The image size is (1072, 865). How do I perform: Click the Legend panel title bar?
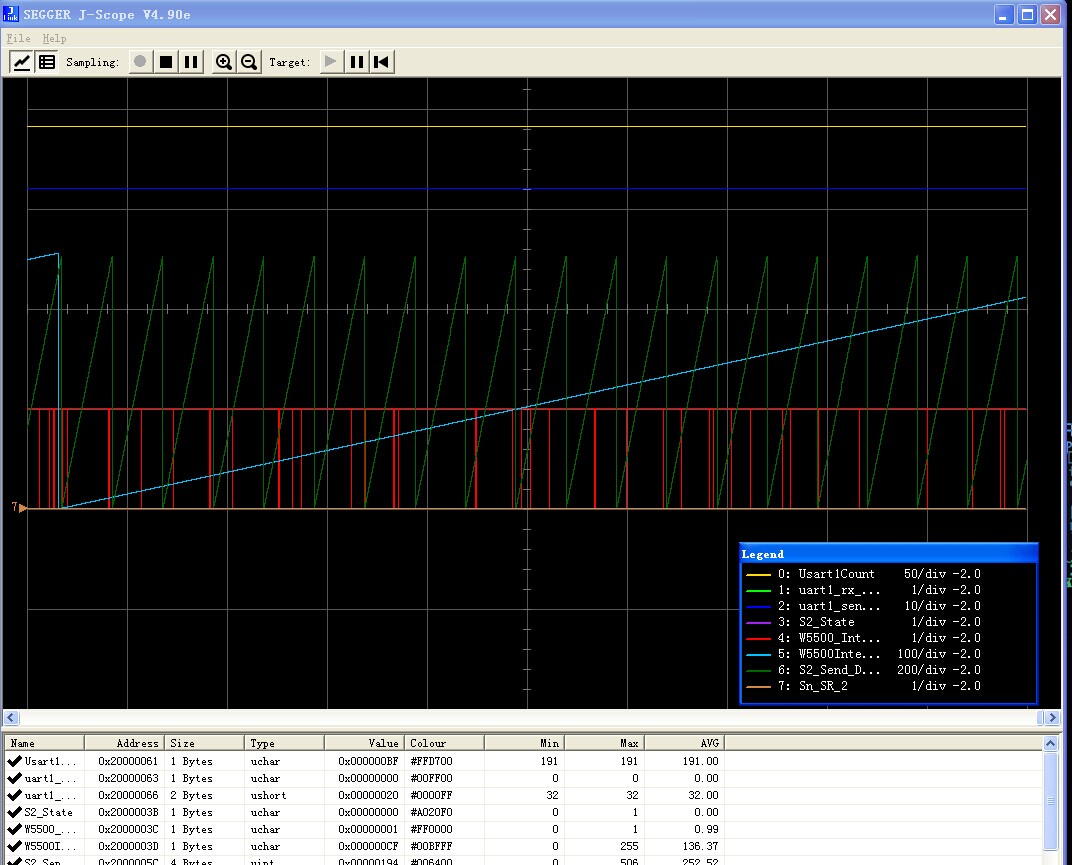tap(889, 554)
